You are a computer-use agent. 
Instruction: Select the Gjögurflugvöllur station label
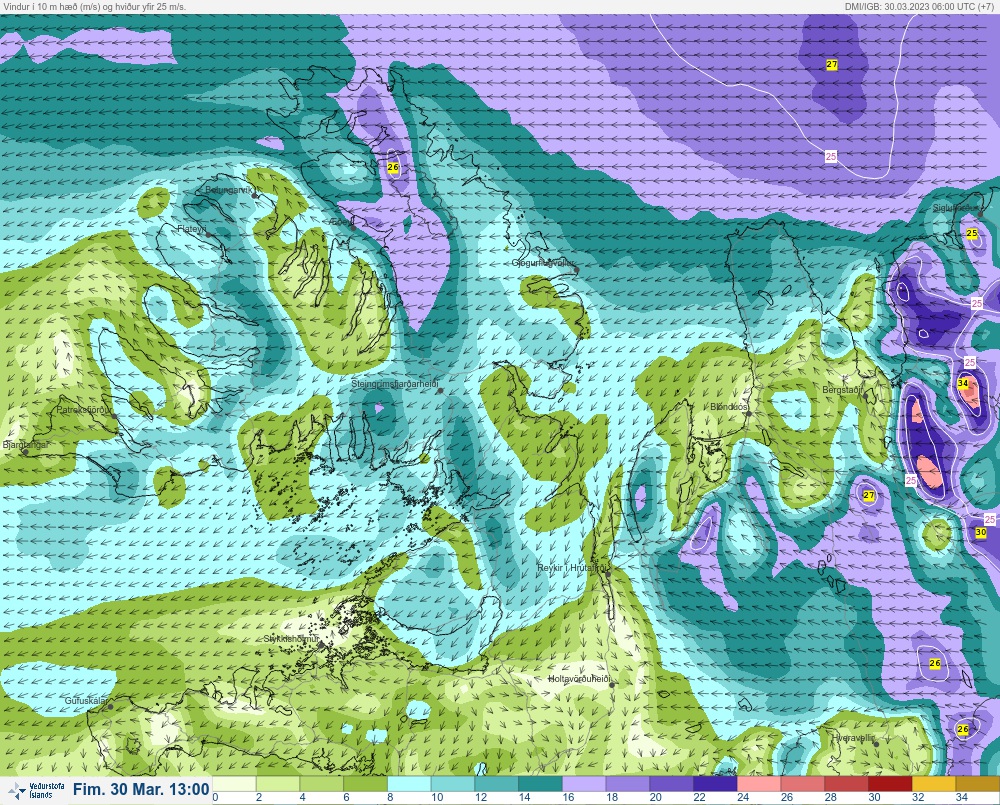pyautogui.click(x=543, y=263)
